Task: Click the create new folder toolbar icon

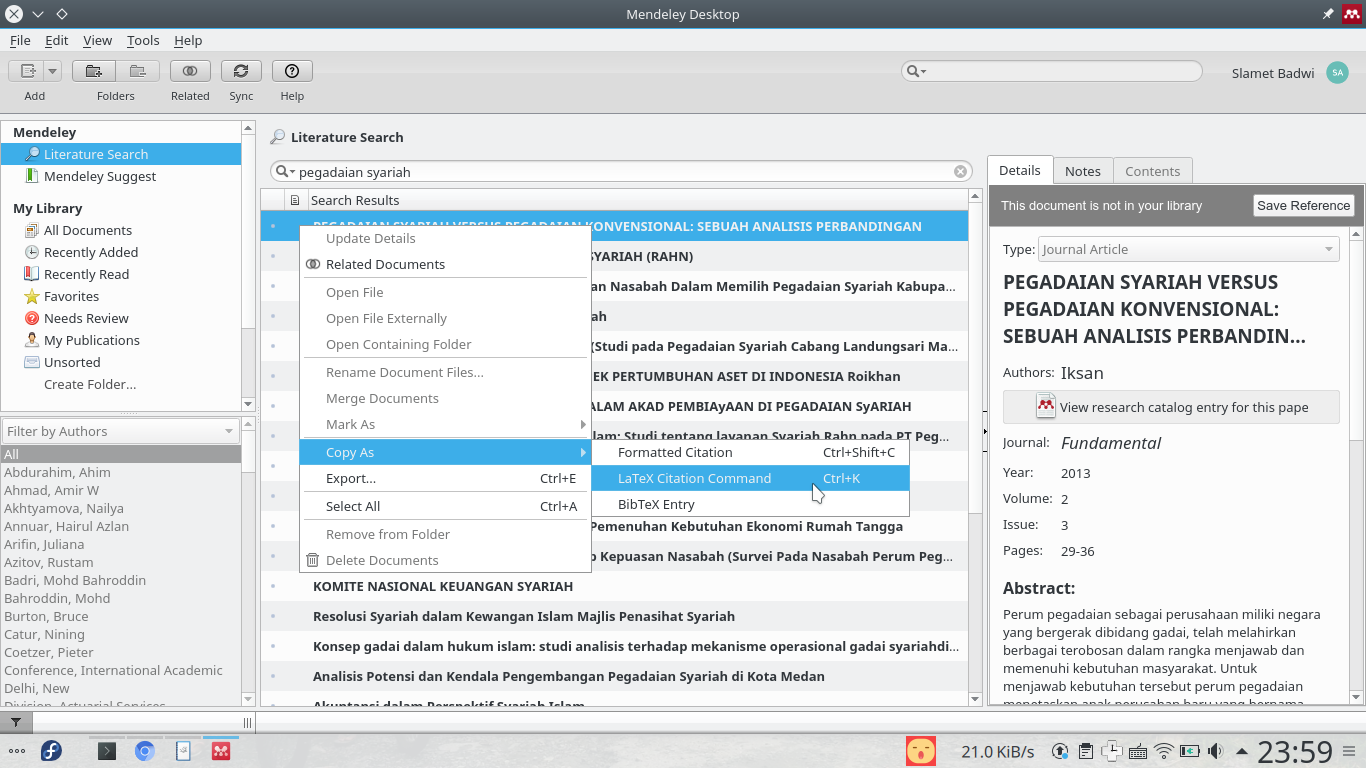Action: pyautogui.click(x=94, y=71)
